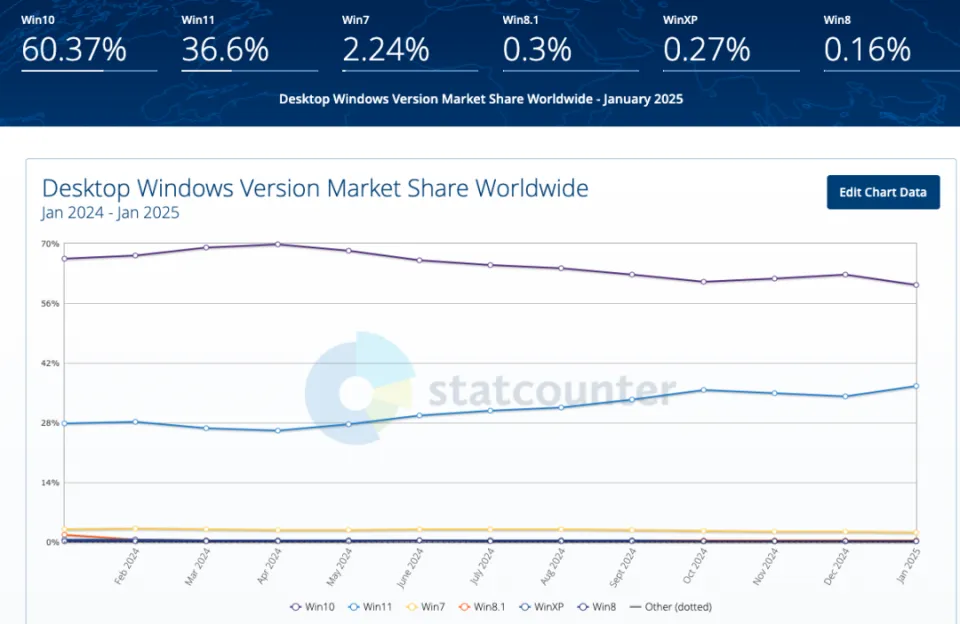Click the Win10 data point at Jan 2025
960x624 pixels.
click(915, 285)
